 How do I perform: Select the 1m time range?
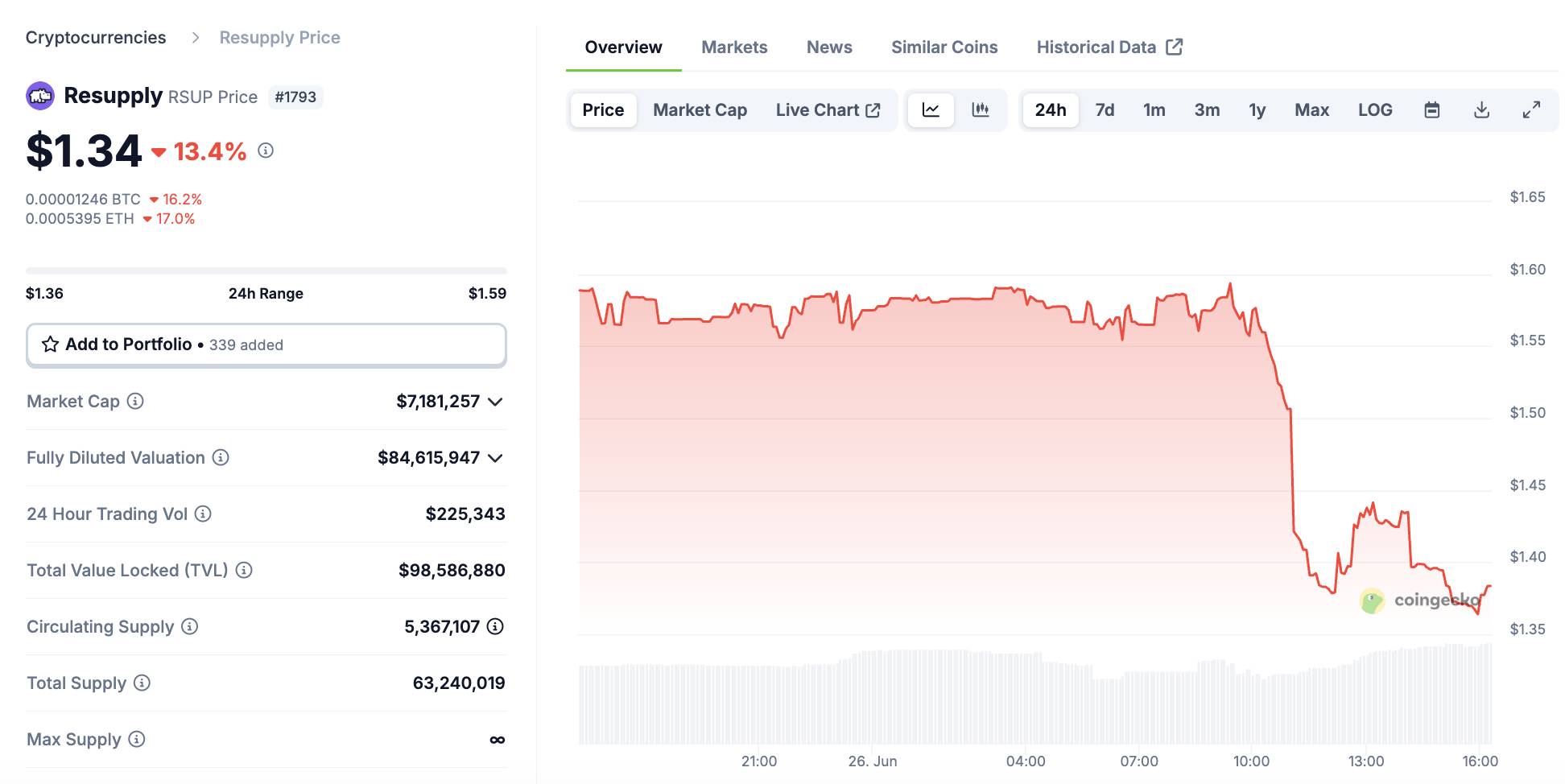(x=1154, y=110)
